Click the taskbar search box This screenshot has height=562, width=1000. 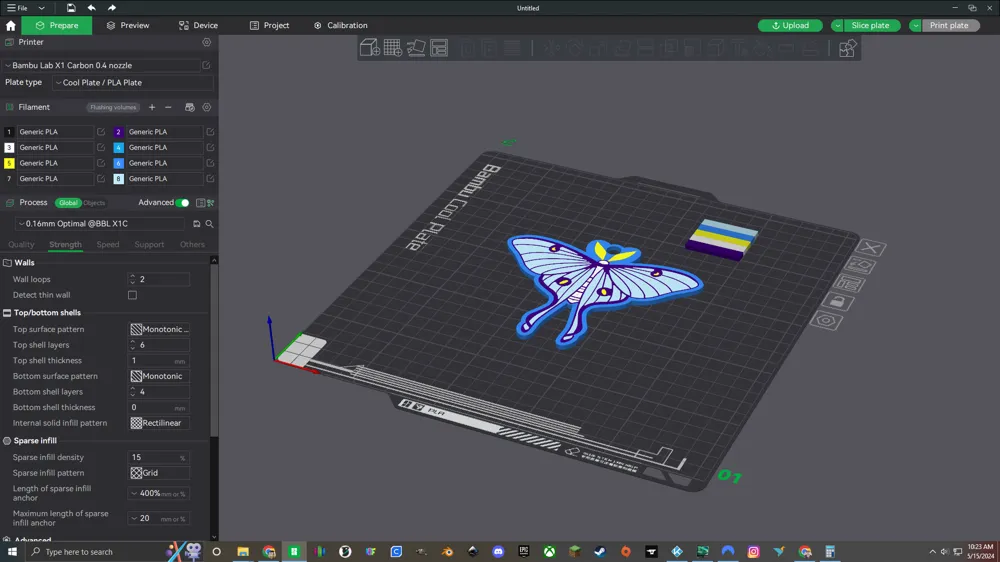point(96,552)
